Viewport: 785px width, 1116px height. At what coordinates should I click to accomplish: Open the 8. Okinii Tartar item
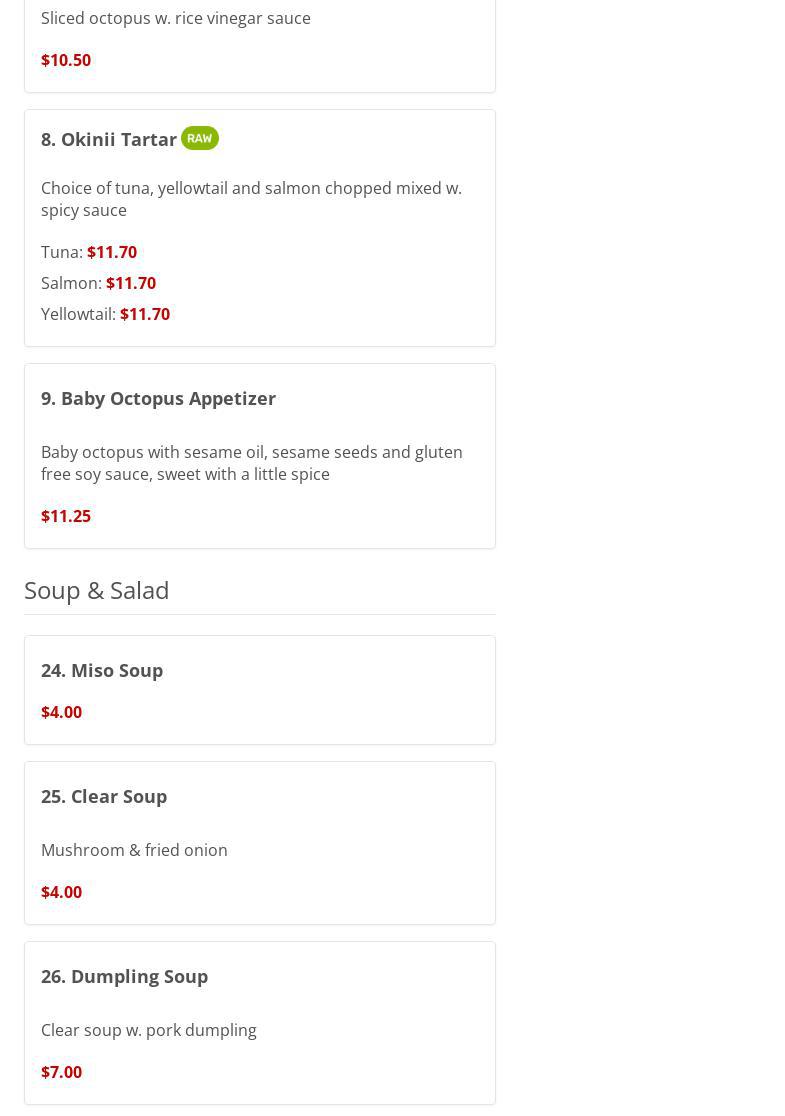coord(109,139)
